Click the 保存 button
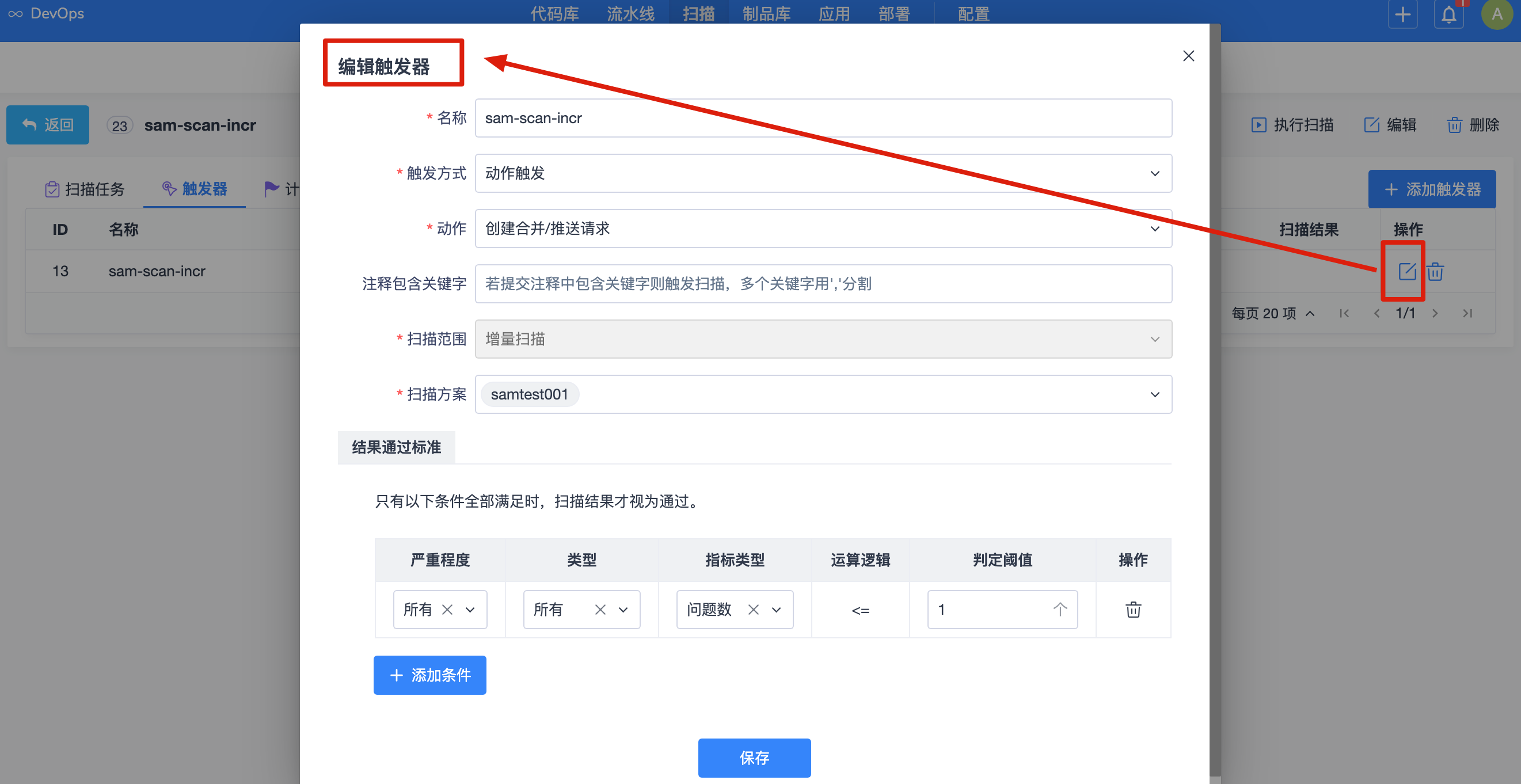Image resolution: width=1521 pixels, height=784 pixels. tap(754, 758)
